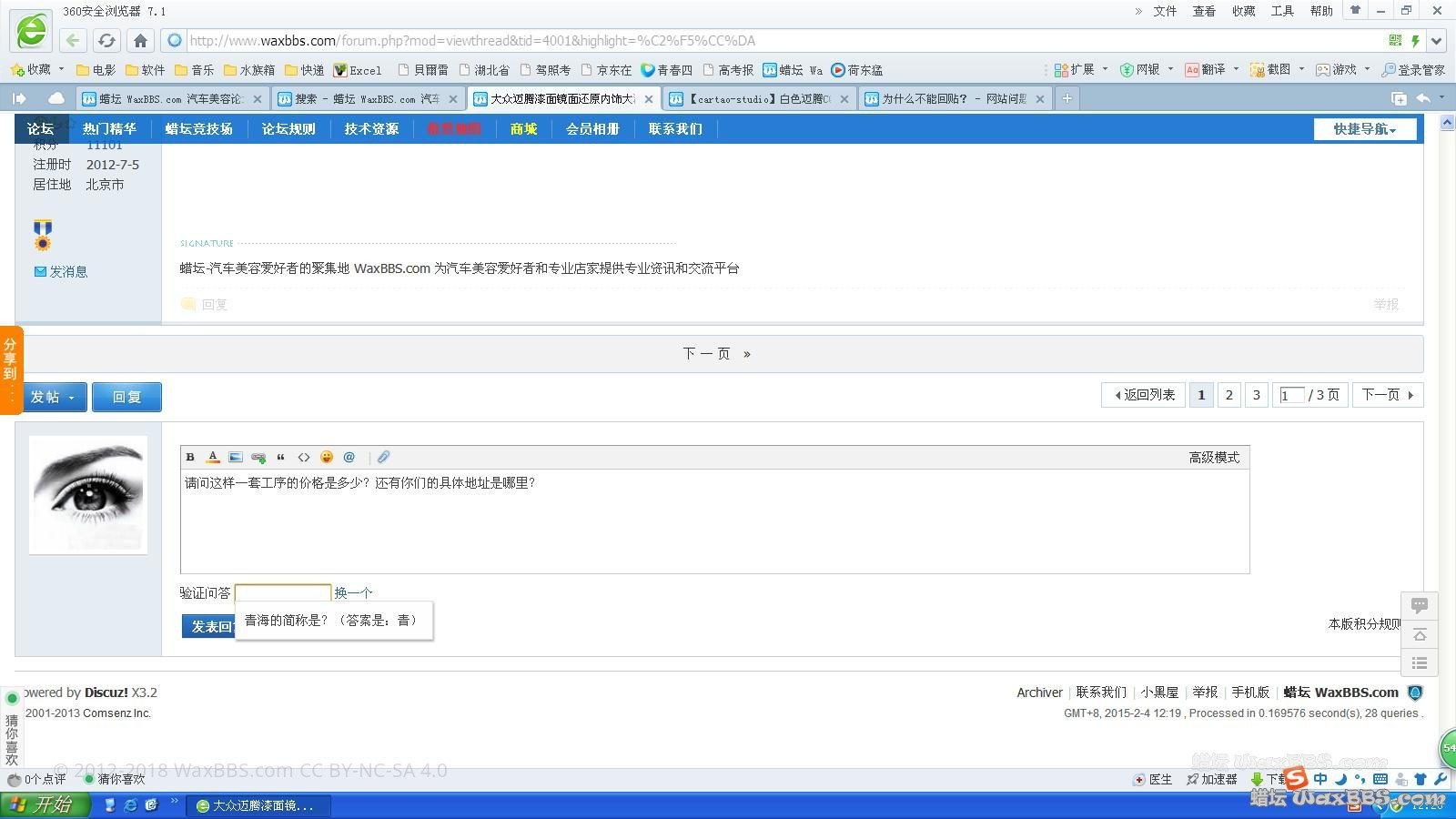The width and height of the screenshot is (1456, 819).
Task: Click the insert image icon in editor
Action: click(x=236, y=457)
